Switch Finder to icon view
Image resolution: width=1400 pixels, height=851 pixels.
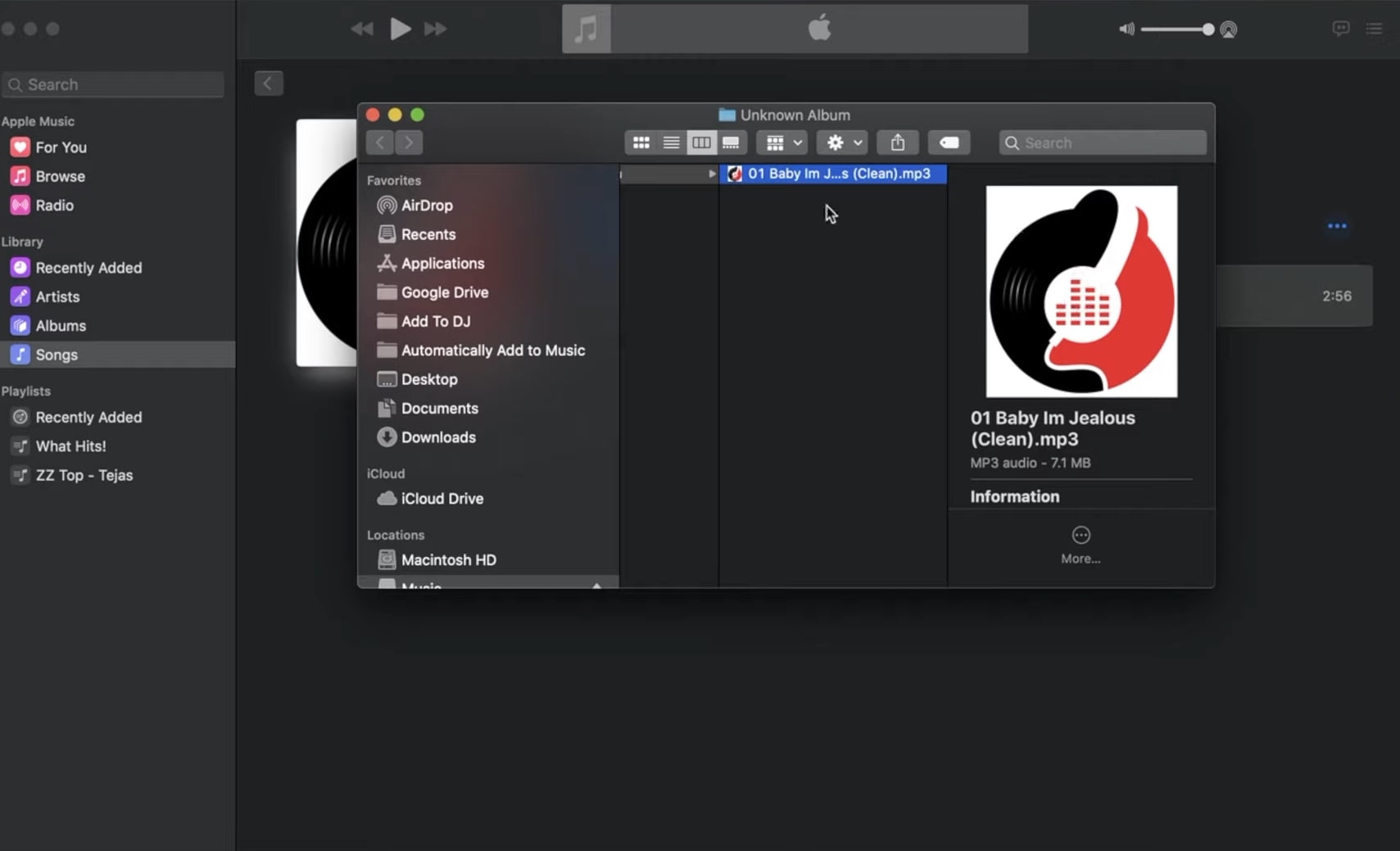tap(641, 143)
